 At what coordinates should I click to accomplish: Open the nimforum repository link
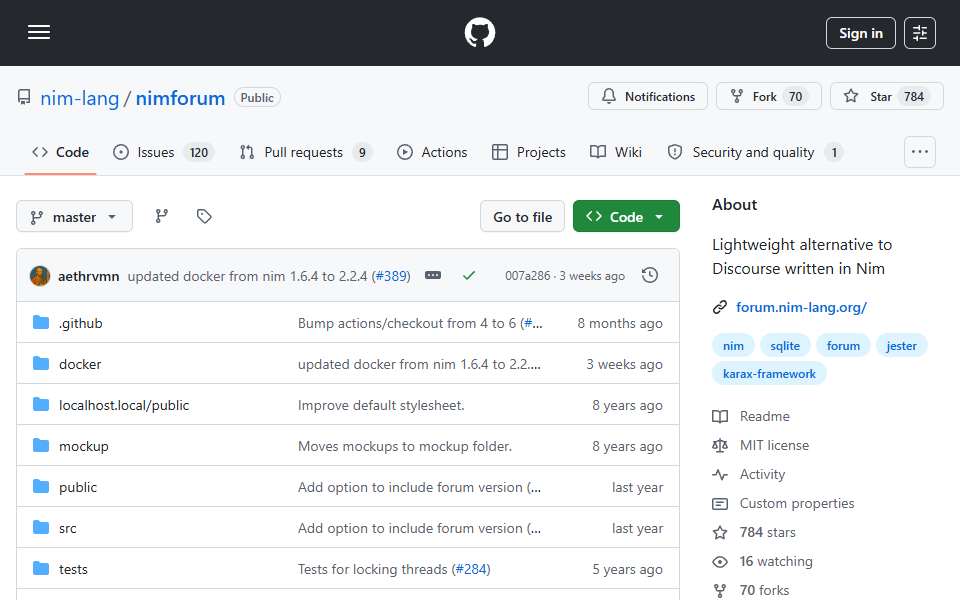tap(180, 98)
